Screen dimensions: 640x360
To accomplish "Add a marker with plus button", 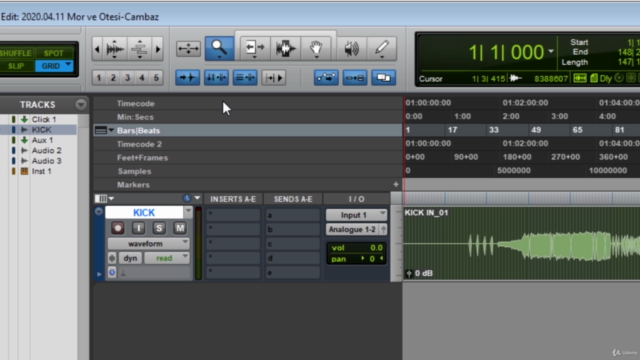I will 396,184.
